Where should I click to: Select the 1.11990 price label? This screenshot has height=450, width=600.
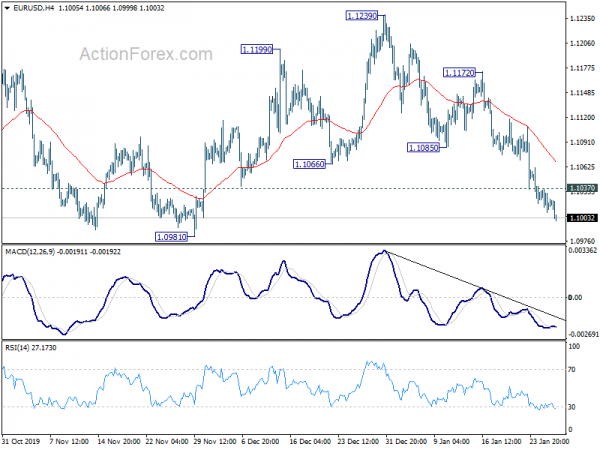point(257,49)
